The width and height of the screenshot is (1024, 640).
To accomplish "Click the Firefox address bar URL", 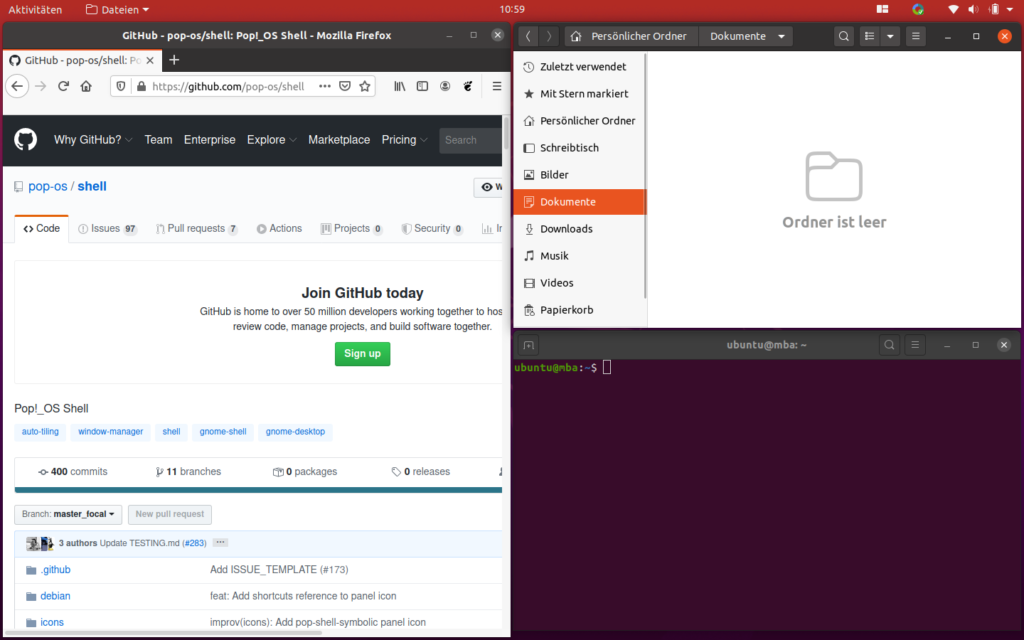I will tap(228, 86).
